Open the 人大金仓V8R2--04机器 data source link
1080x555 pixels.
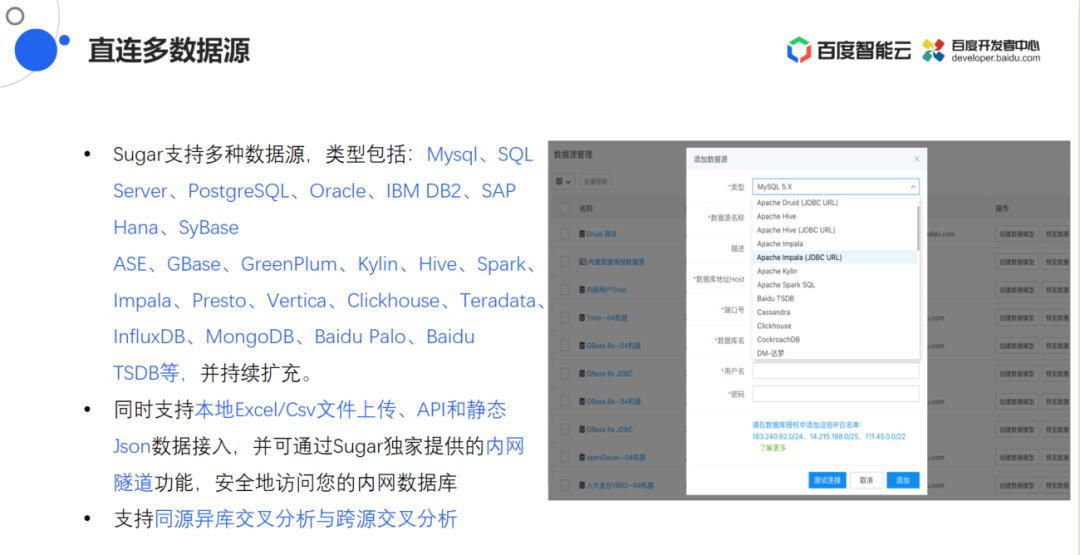click(620, 485)
